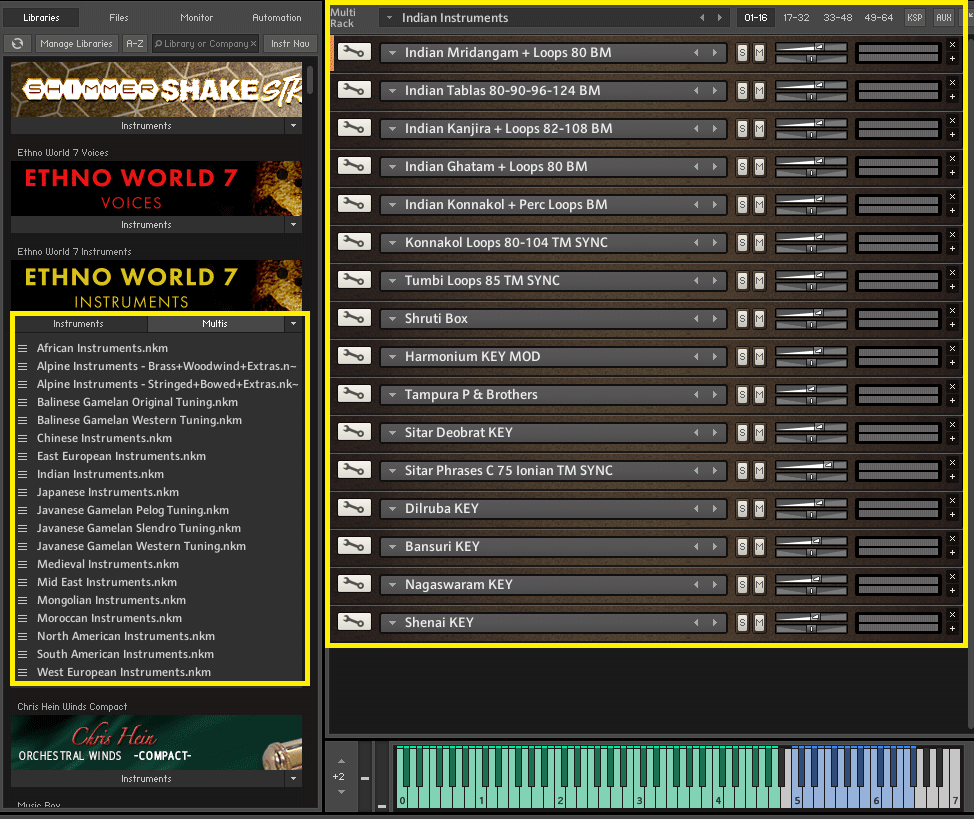Expand Ethno World 7 Instruments options arrow

pos(293,323)
